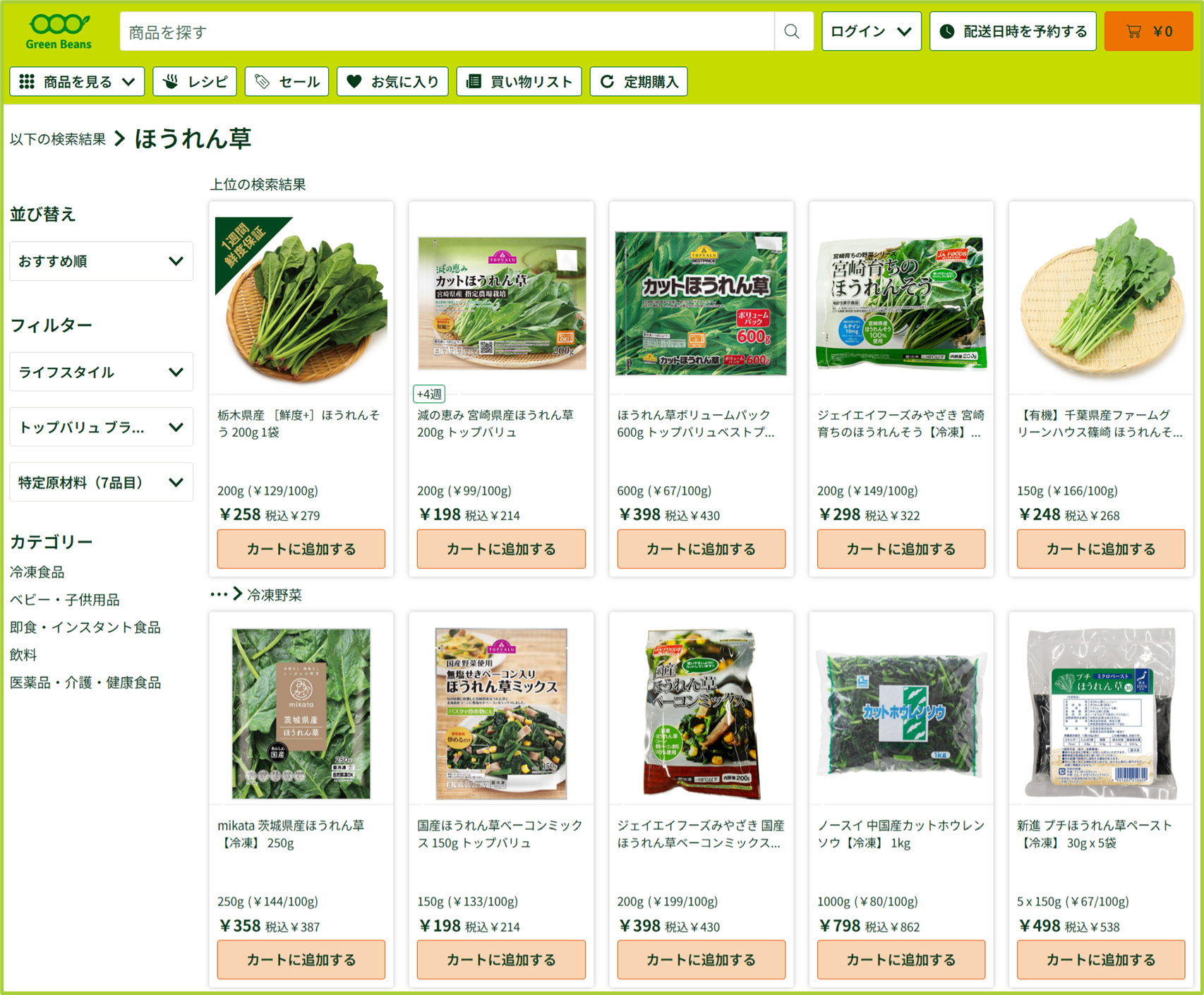Click 配送日時を予約する button
The image size is (1204, 995).
pos(1013,32)
